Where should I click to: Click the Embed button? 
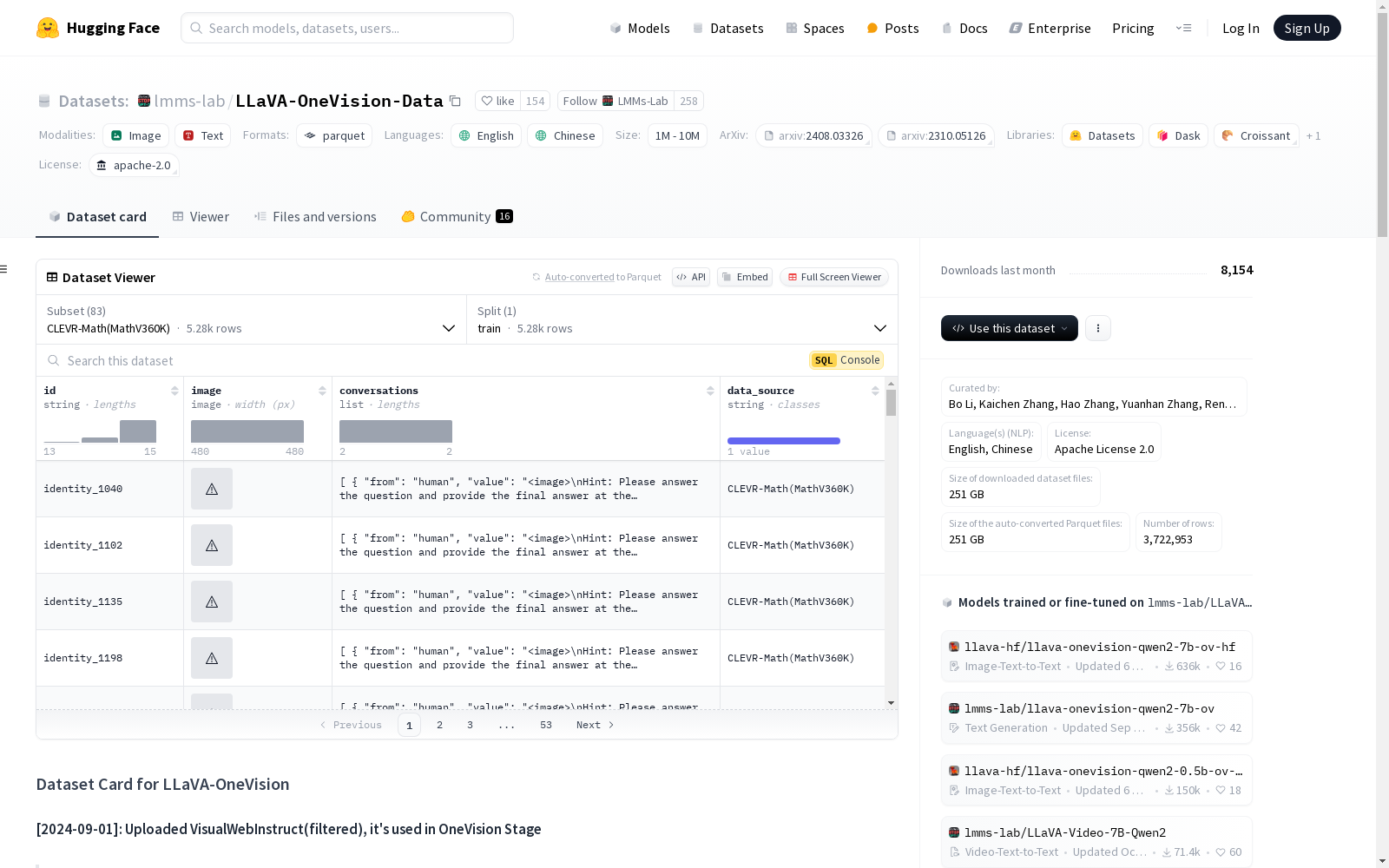(745, 277)
